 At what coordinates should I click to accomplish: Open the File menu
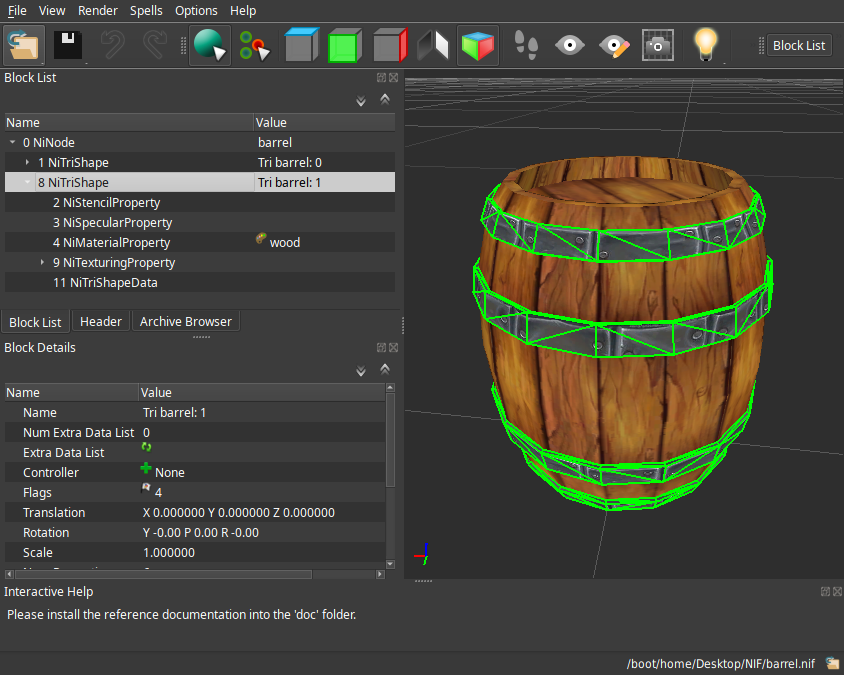point(17,11)
